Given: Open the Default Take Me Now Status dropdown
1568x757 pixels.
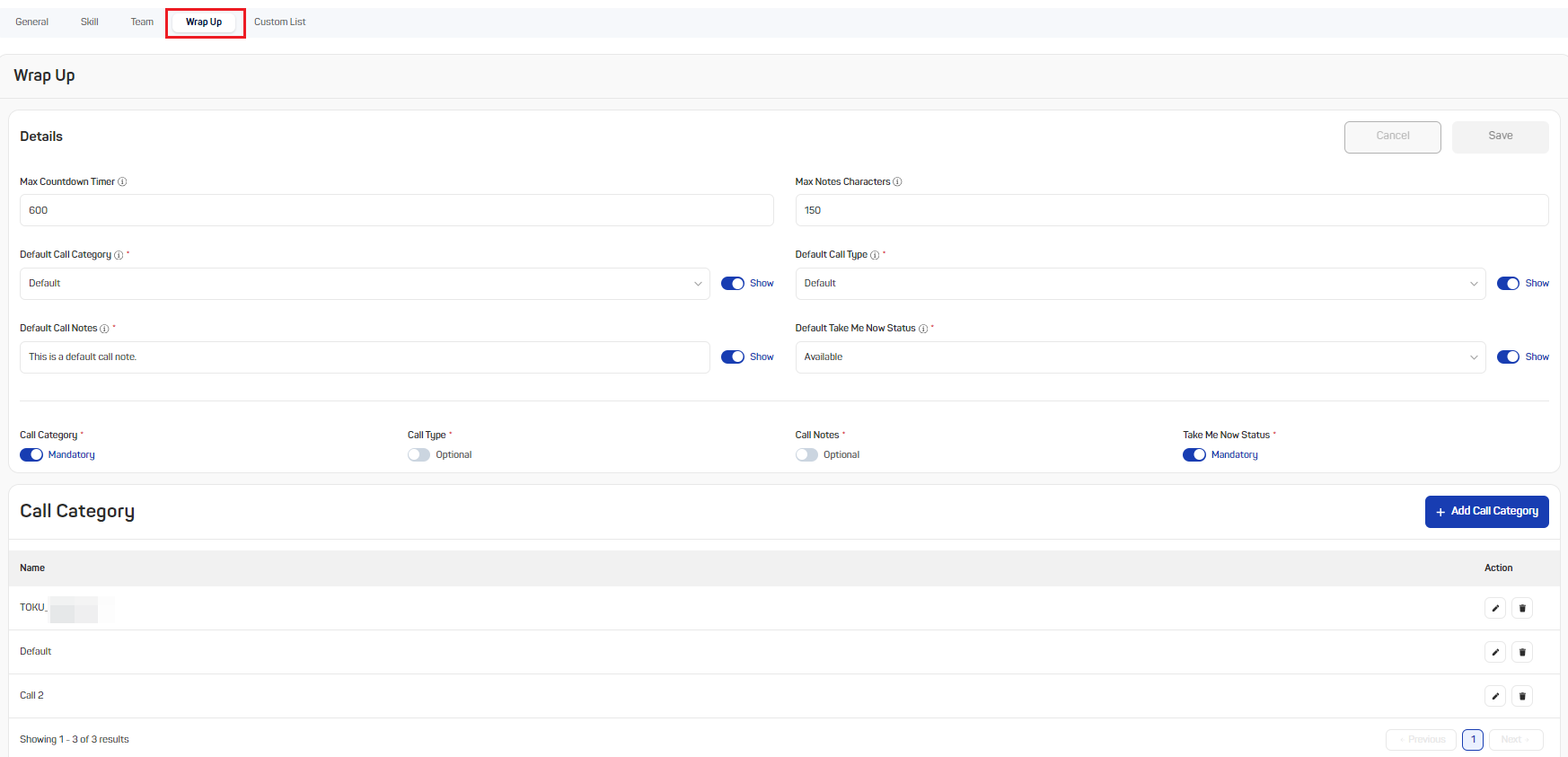Looking at the screenshot, I should click(1141, 357).
